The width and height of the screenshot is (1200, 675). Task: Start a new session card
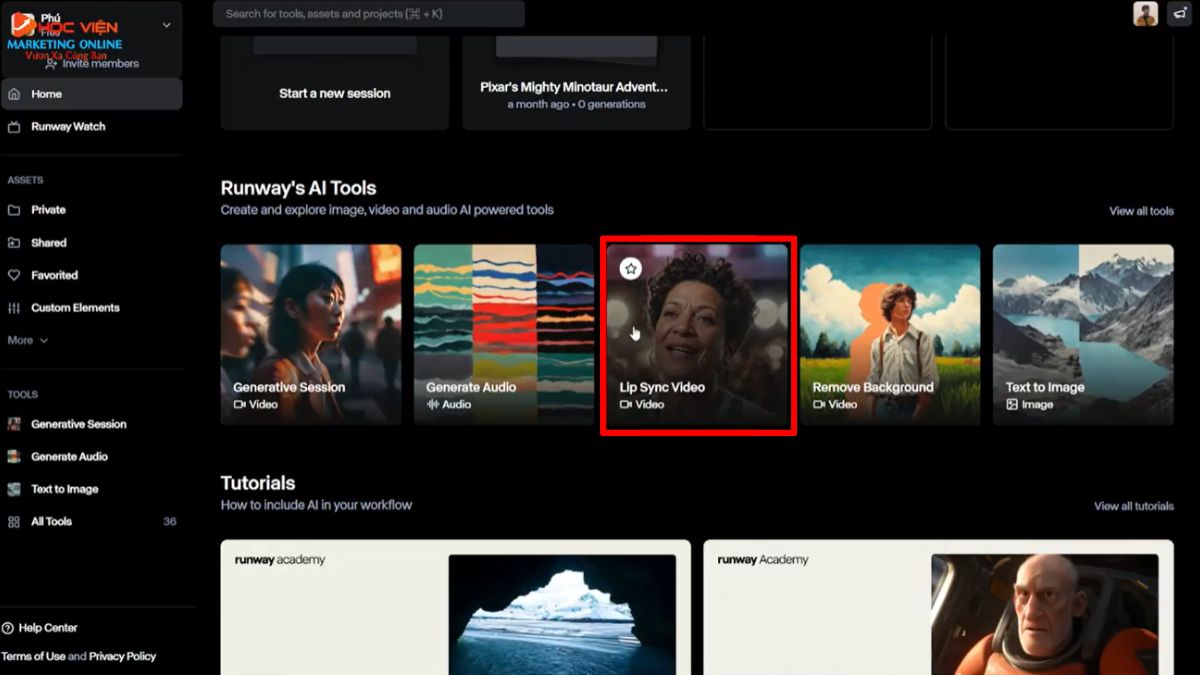click(x=335, y=84)
